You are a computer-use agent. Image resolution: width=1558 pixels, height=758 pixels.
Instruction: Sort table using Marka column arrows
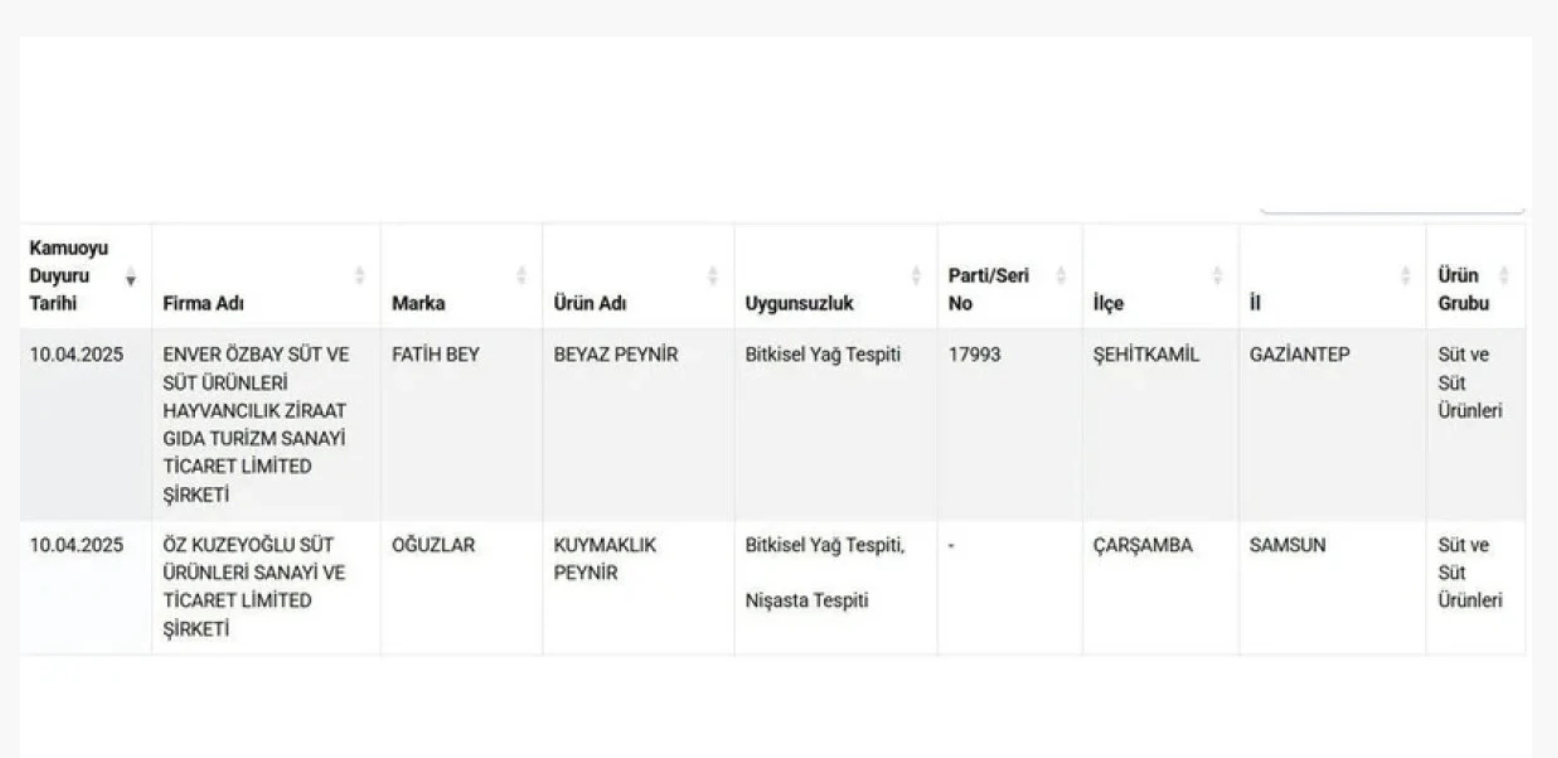click(x=521, y=276)
